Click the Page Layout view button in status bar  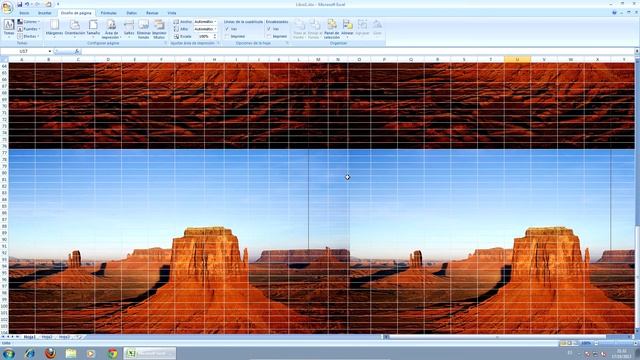[569, 343]
